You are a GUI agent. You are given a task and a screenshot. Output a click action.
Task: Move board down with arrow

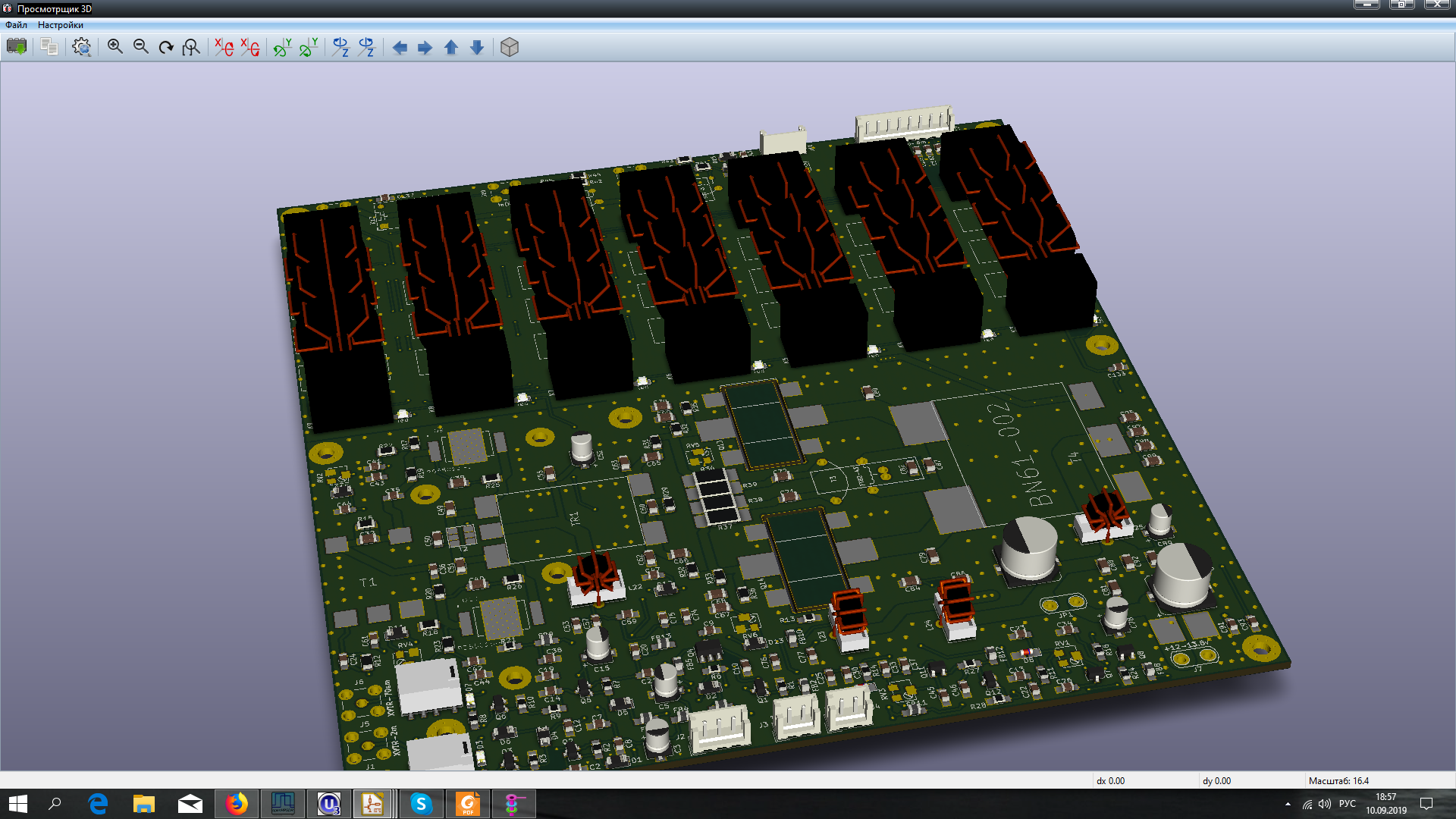coord(477,48)
